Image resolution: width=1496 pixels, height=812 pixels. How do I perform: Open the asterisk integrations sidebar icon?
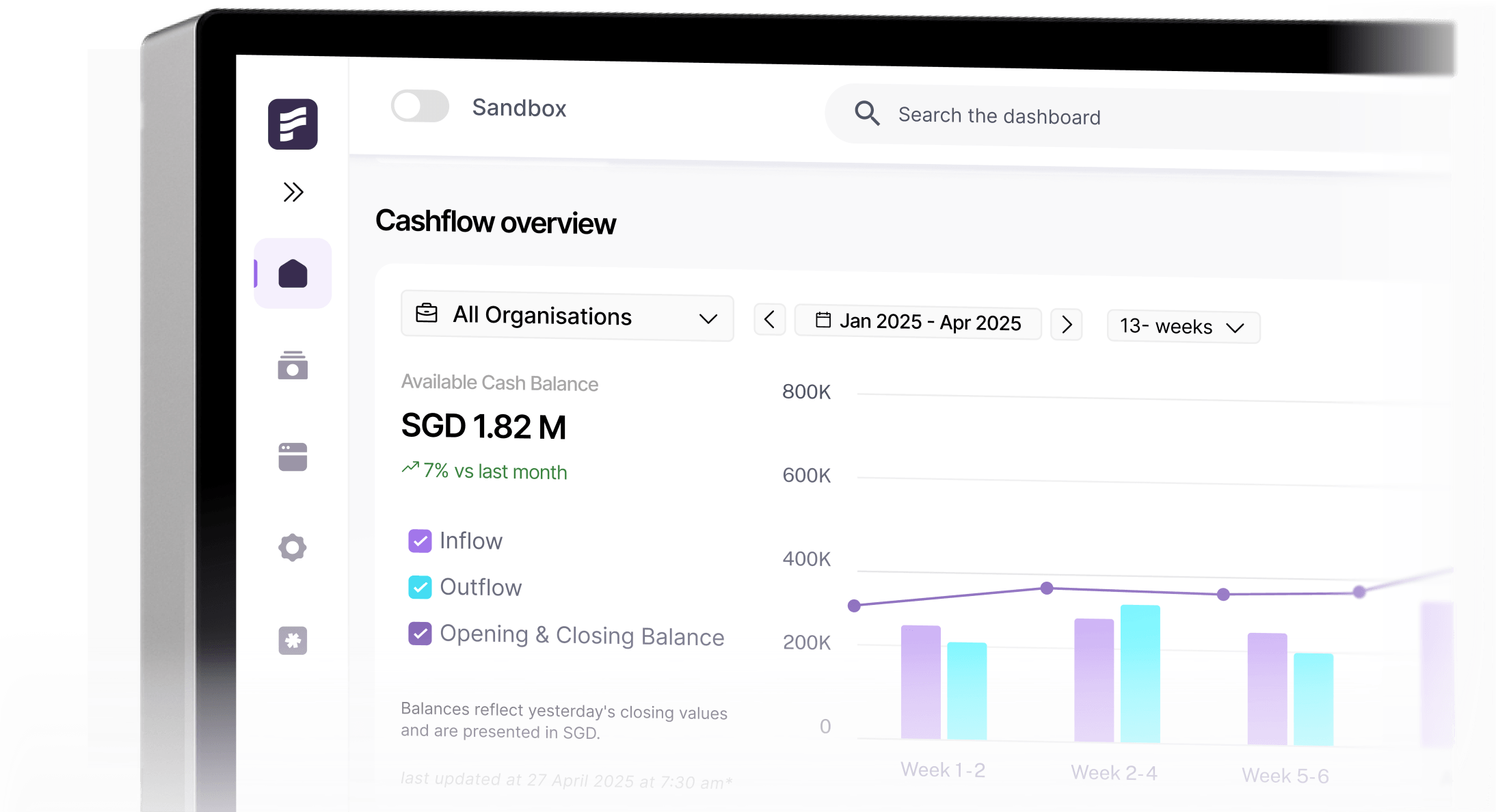pos(293,640)
